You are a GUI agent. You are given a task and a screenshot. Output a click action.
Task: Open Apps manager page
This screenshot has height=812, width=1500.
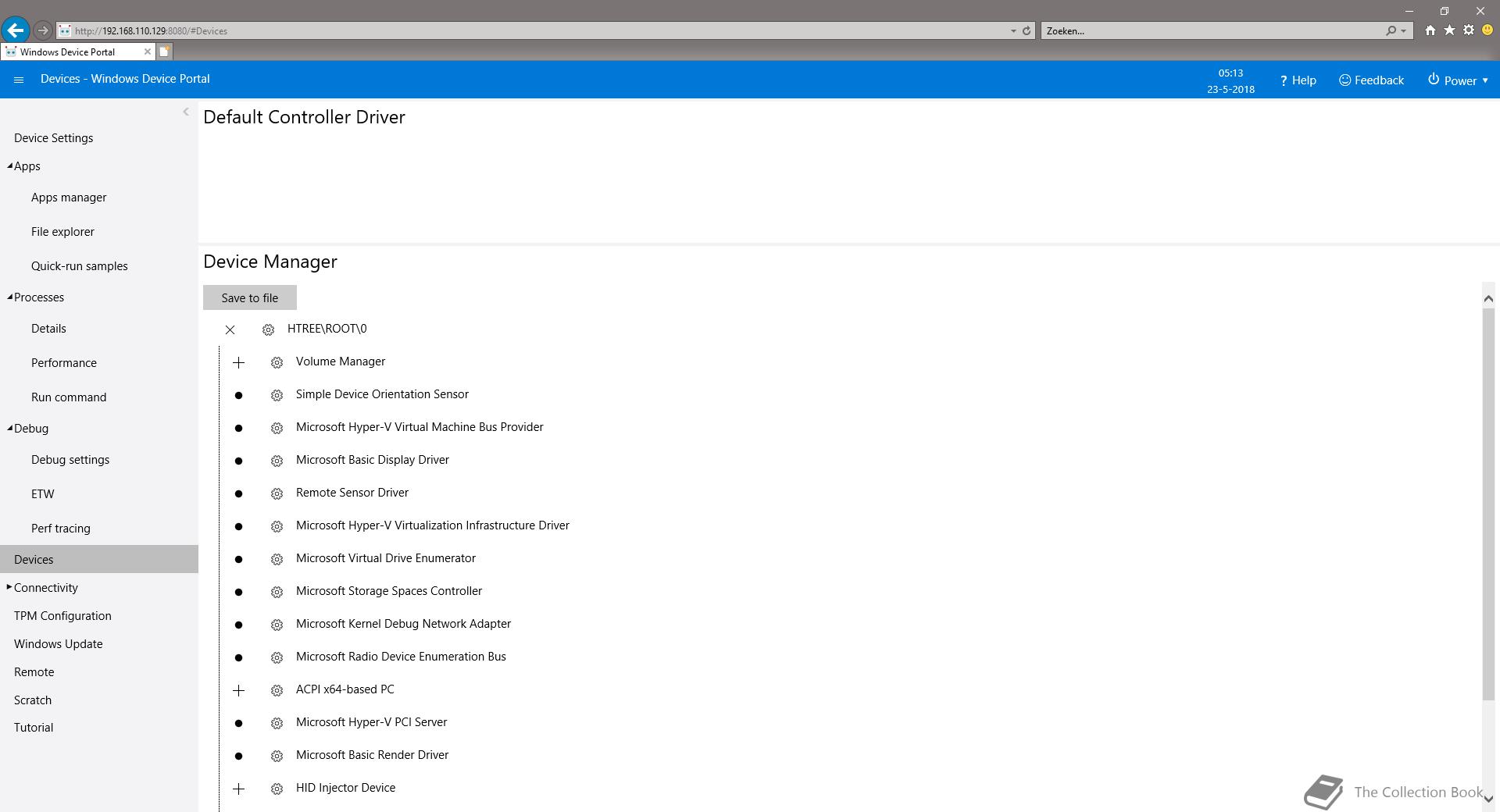[69, 198]
